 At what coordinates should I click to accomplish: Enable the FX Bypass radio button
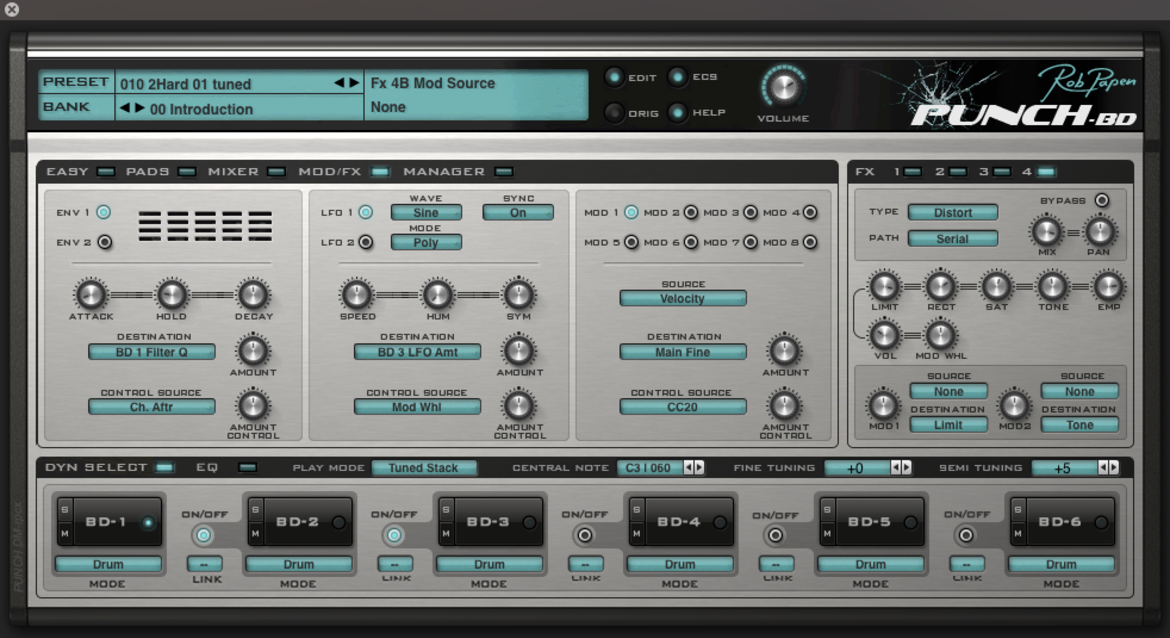tap(1101, 201)
